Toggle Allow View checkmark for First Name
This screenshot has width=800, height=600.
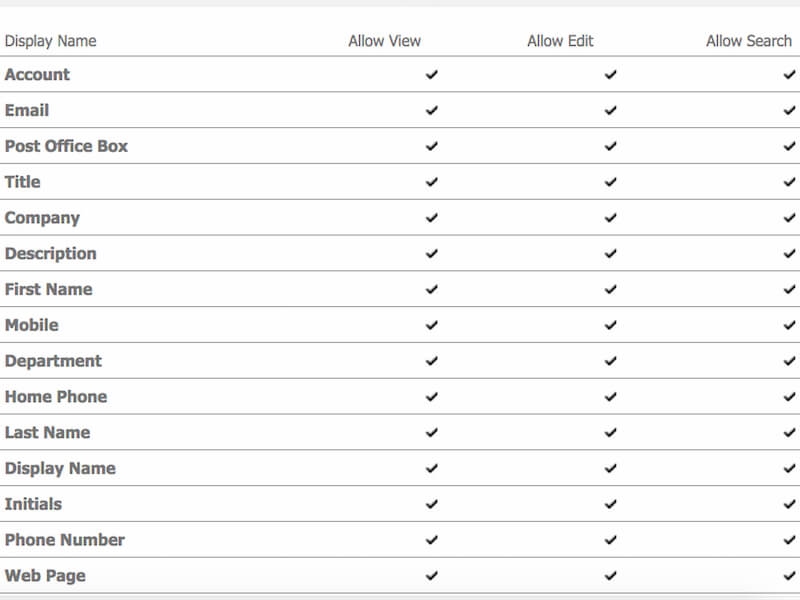tap(432, 289)
